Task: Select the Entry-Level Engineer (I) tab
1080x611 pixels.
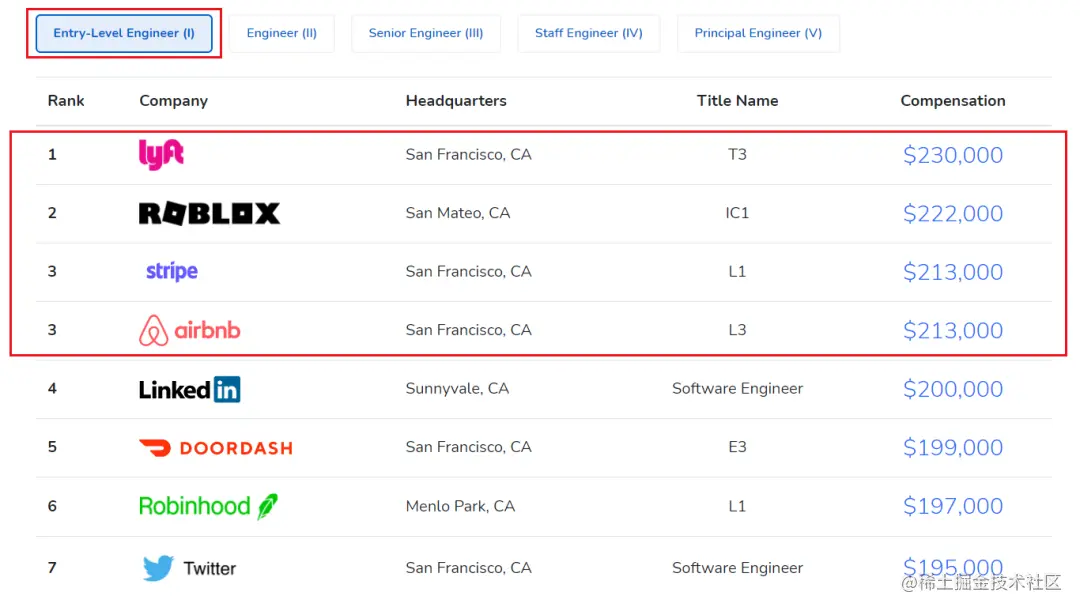Action: click(124, 33)
